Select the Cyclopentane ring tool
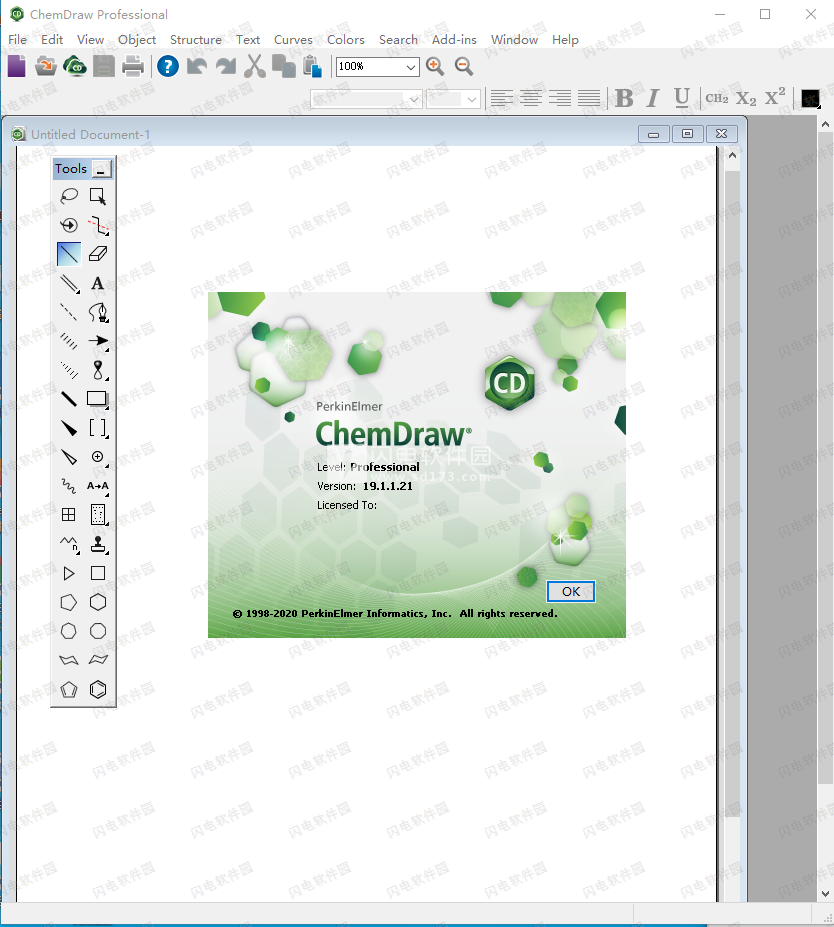This screenshot has height=927, width=834. point(69,602)
